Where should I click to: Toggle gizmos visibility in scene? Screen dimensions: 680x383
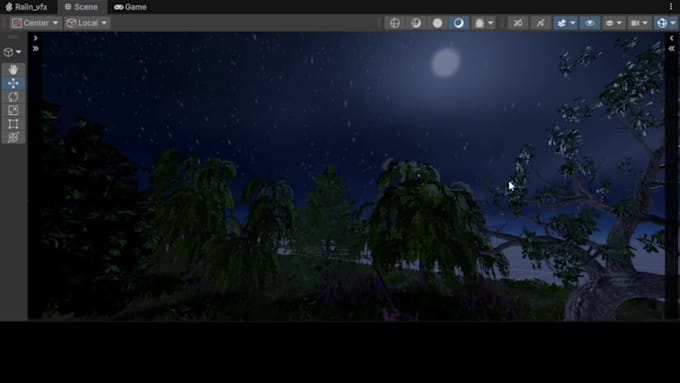click(x=662, y=23)
